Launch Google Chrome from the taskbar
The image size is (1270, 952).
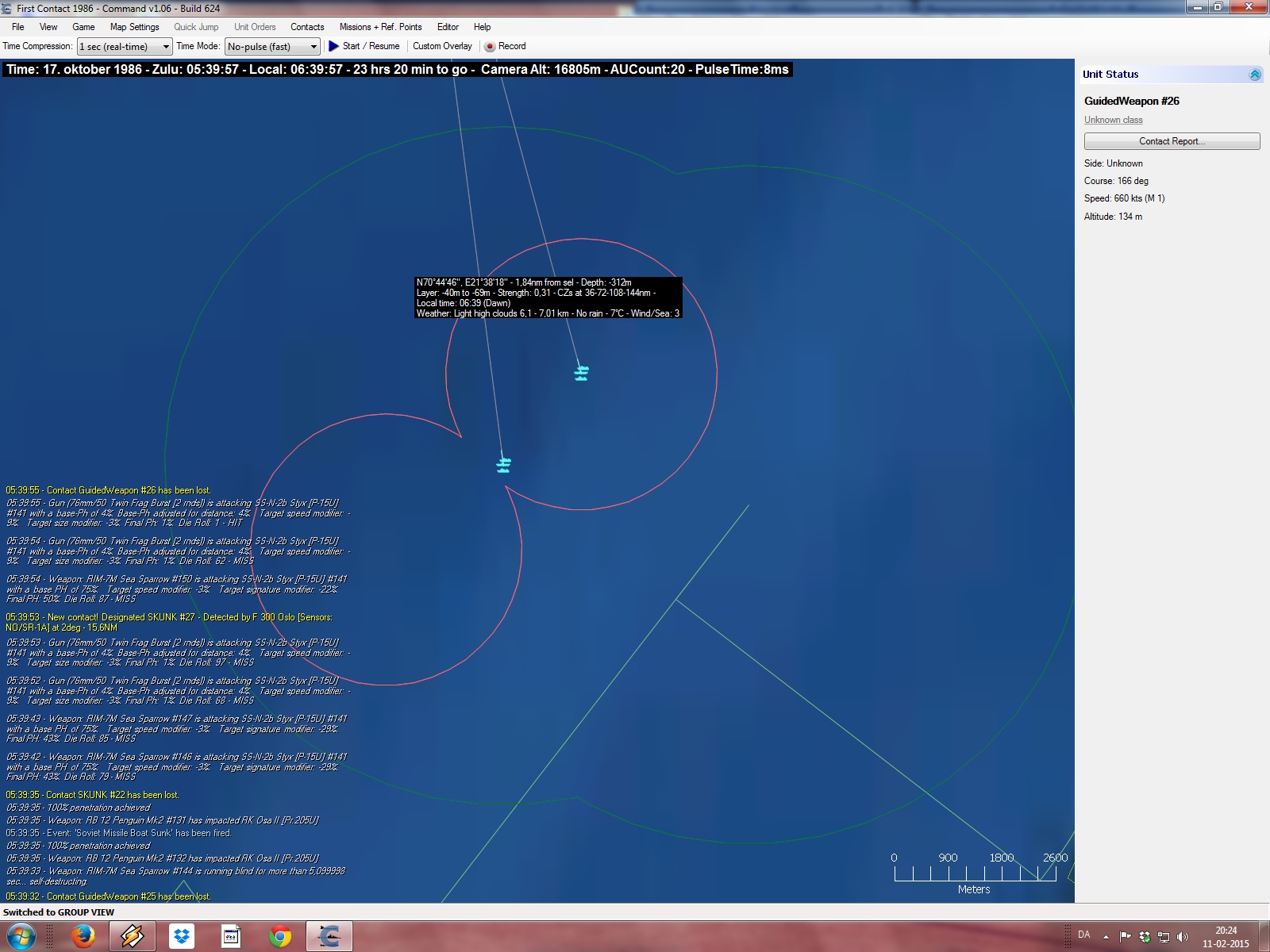click(x=279, y=937)
